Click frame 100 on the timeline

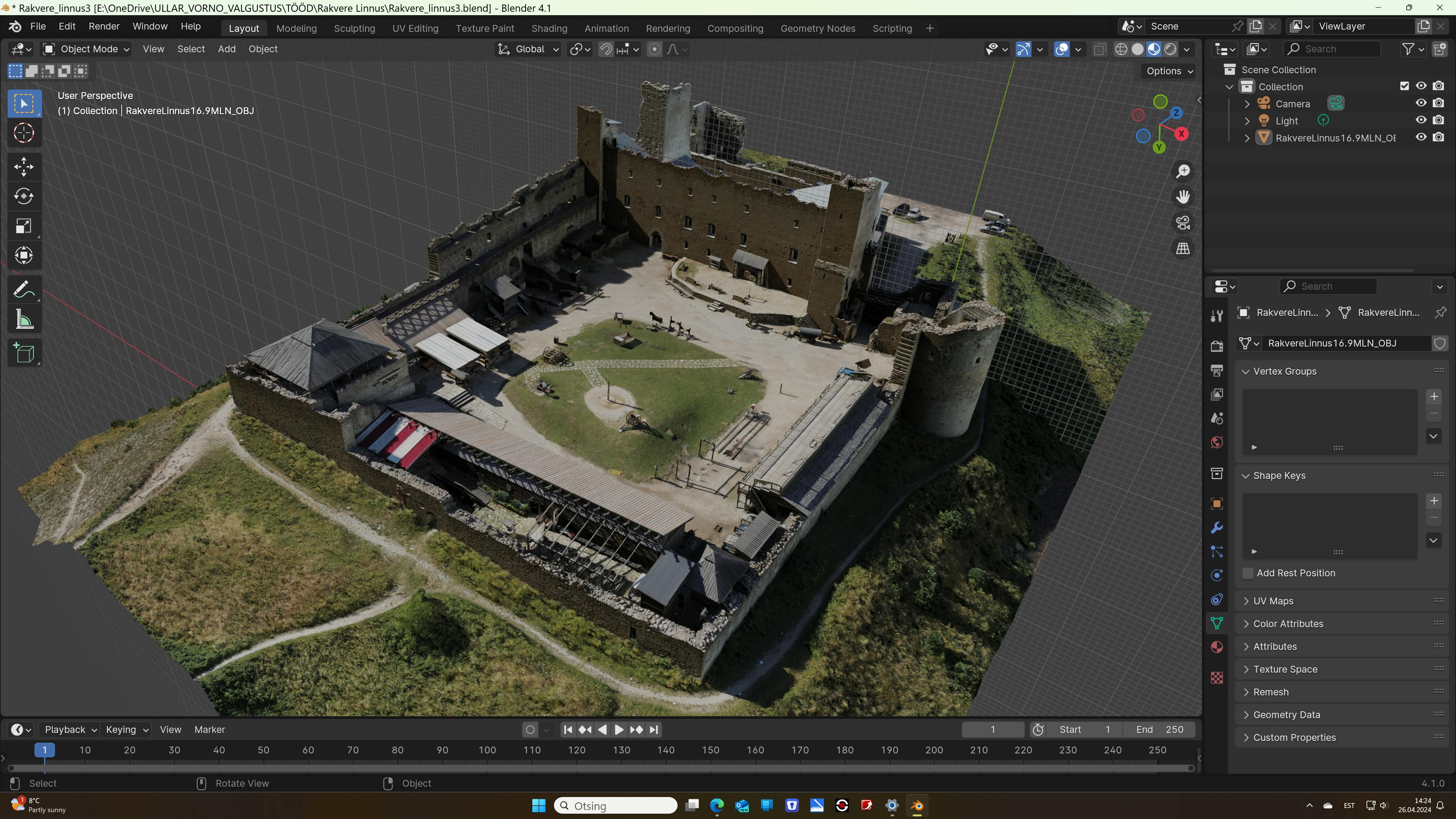tap(486, 750)
